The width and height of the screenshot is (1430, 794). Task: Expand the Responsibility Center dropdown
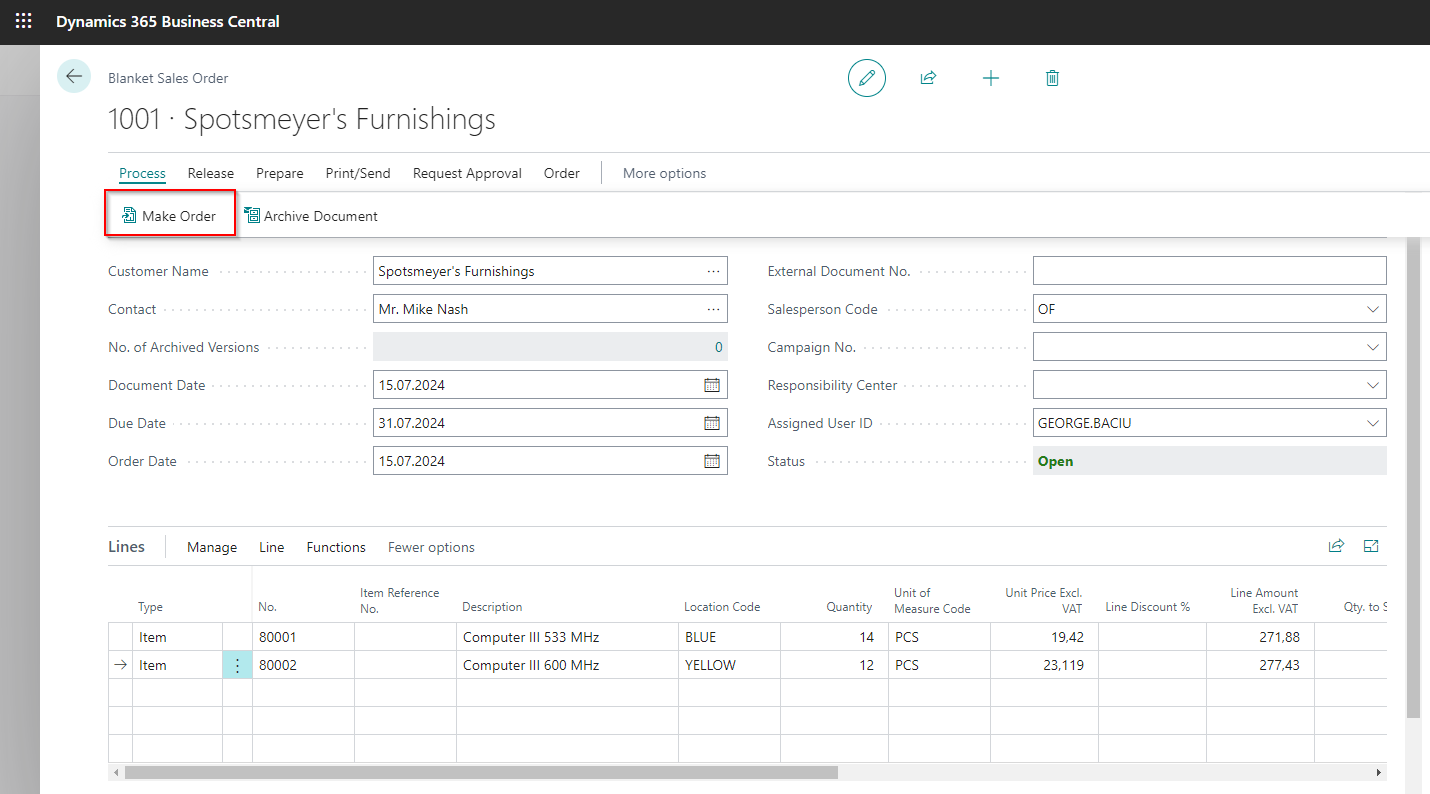pos(1373,385)
